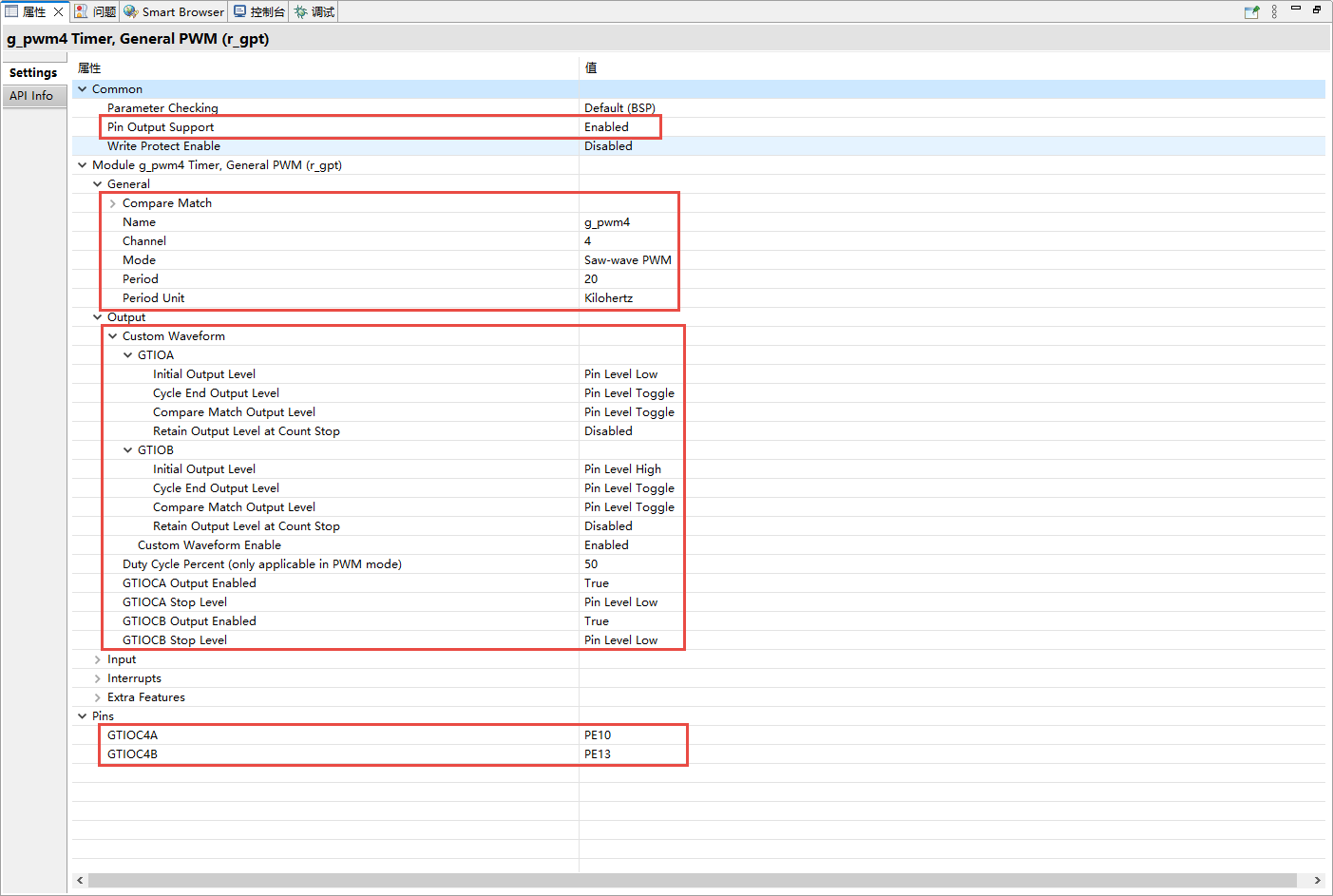Edit the Duty Cycle Percent value 50
Viewport: 1333px width, 896px height.
(591, 564)
